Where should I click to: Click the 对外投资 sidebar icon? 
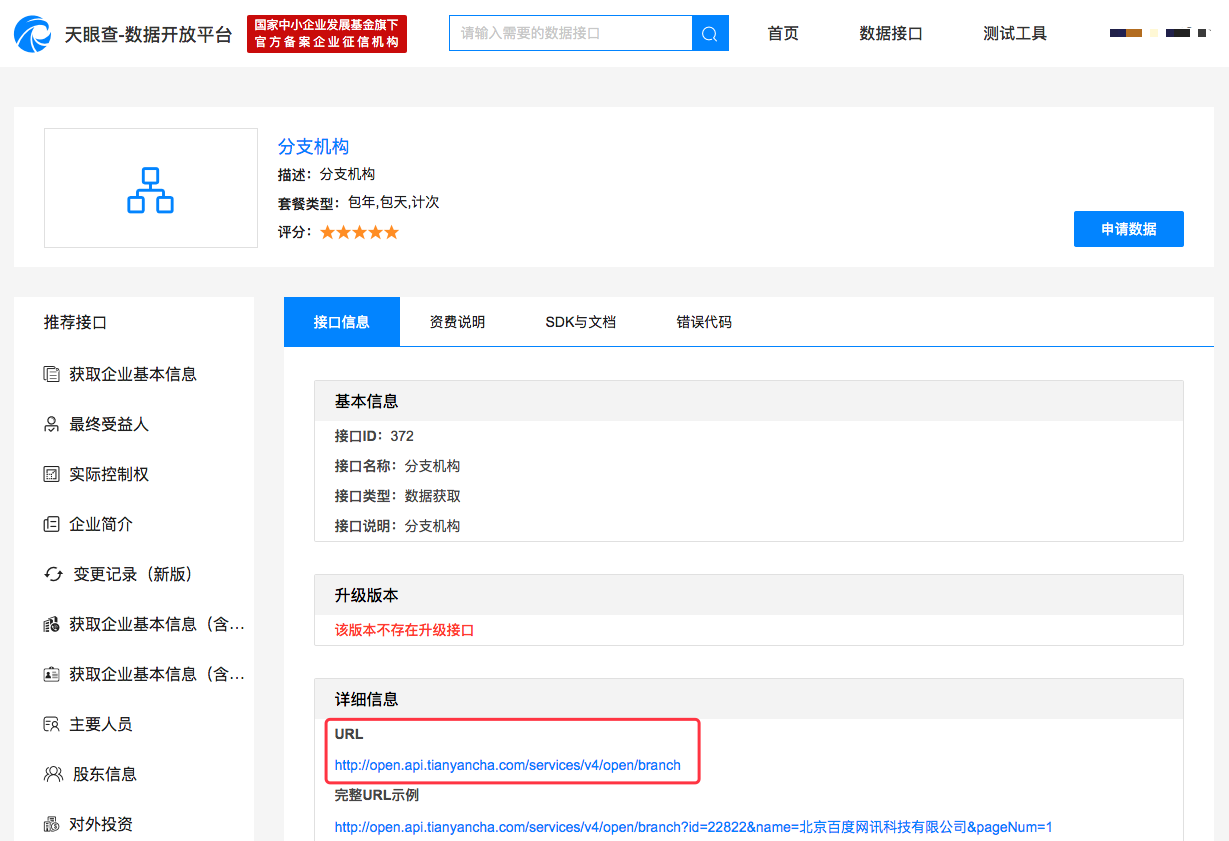point(52,824)
